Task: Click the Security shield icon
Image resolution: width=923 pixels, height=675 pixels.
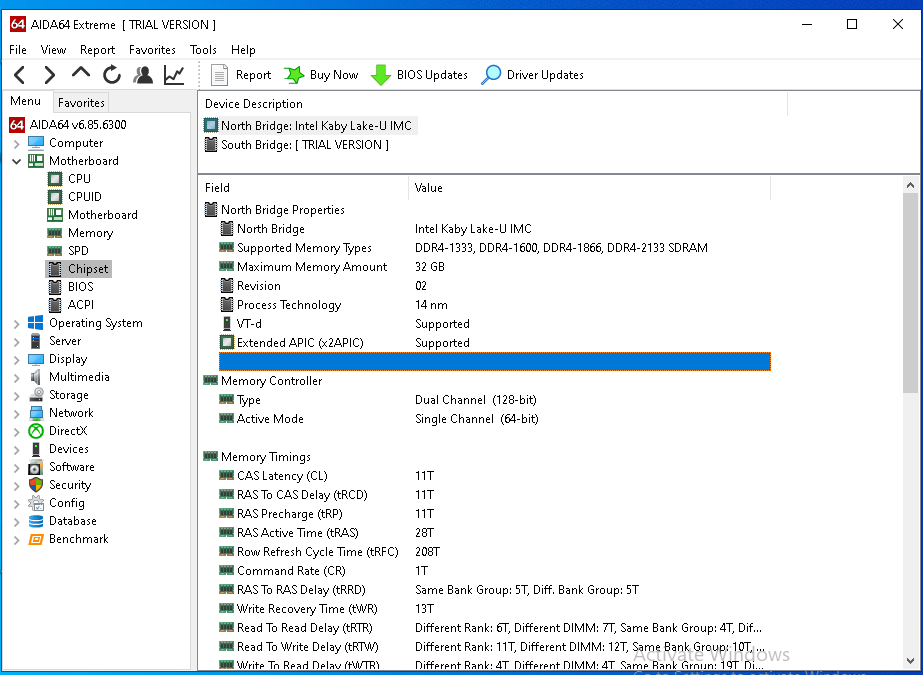Action: point(36,486)
